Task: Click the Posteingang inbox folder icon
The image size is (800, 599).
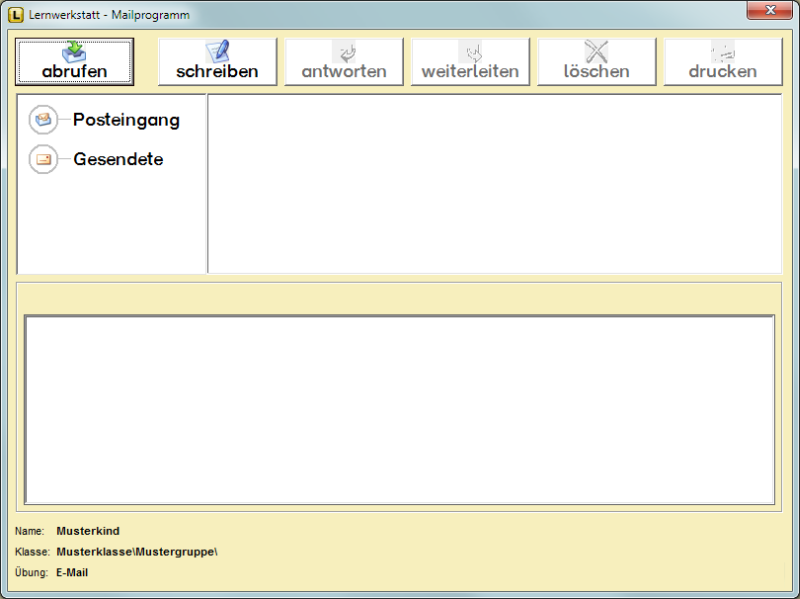Action: coord(43,120)
